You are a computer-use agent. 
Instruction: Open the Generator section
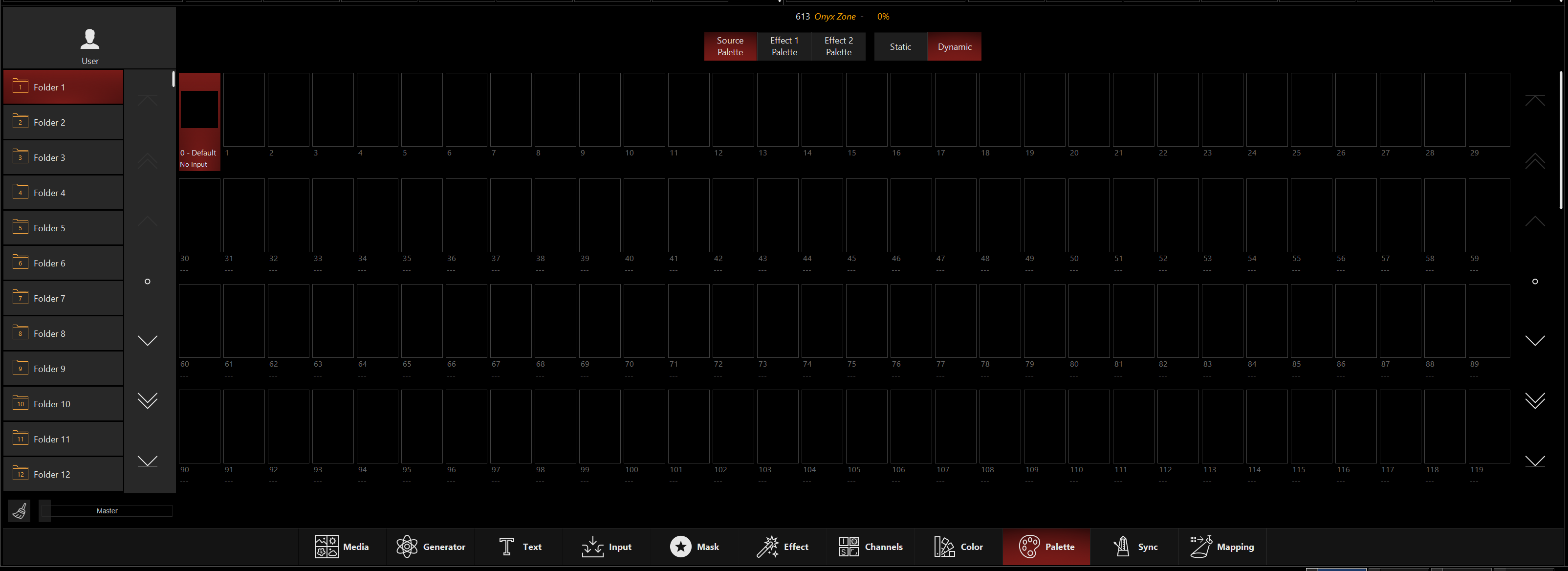click(430, 547)
